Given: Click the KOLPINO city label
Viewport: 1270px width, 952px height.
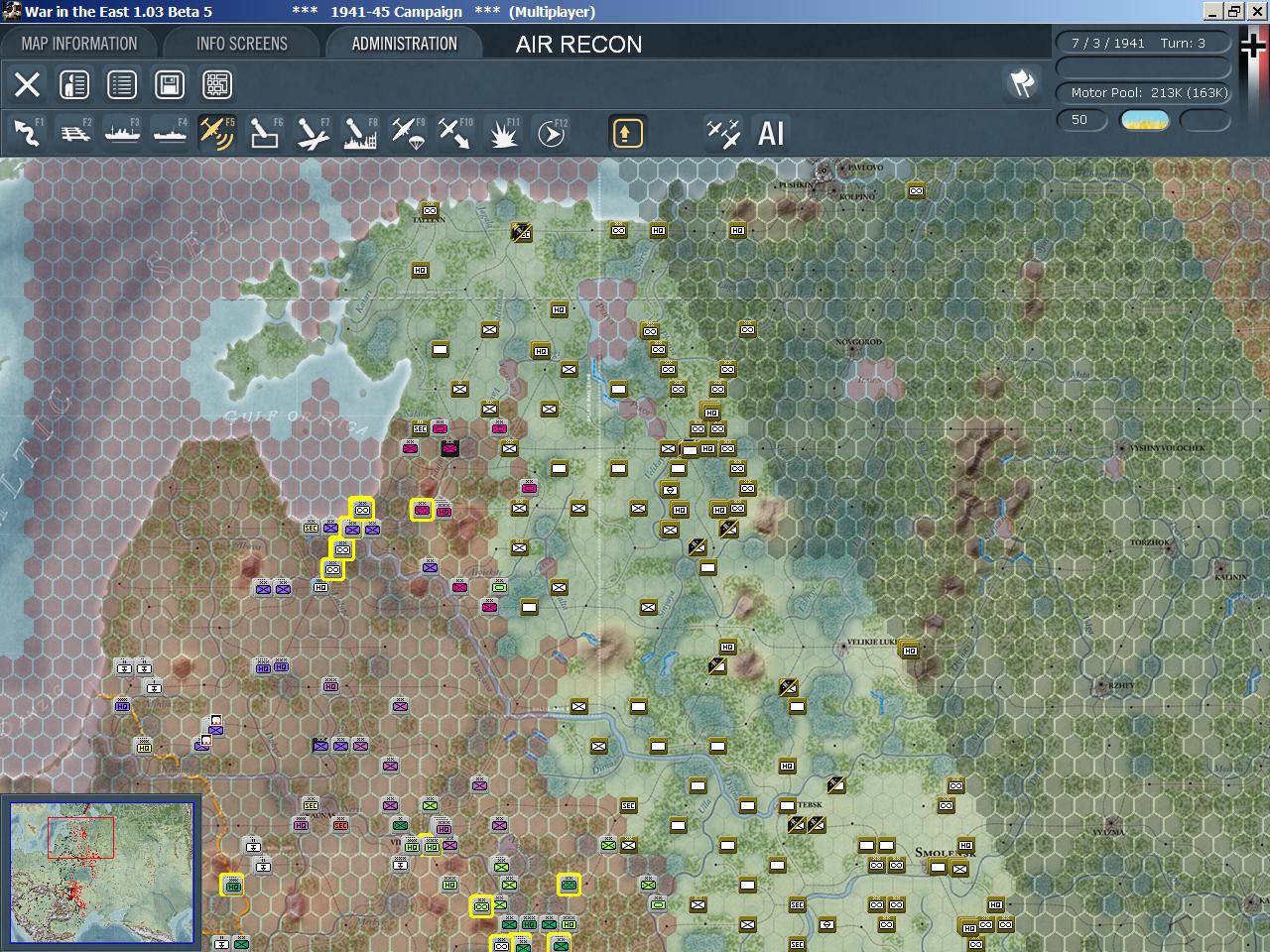Looking at the screenshot, I should click(858, 196).
